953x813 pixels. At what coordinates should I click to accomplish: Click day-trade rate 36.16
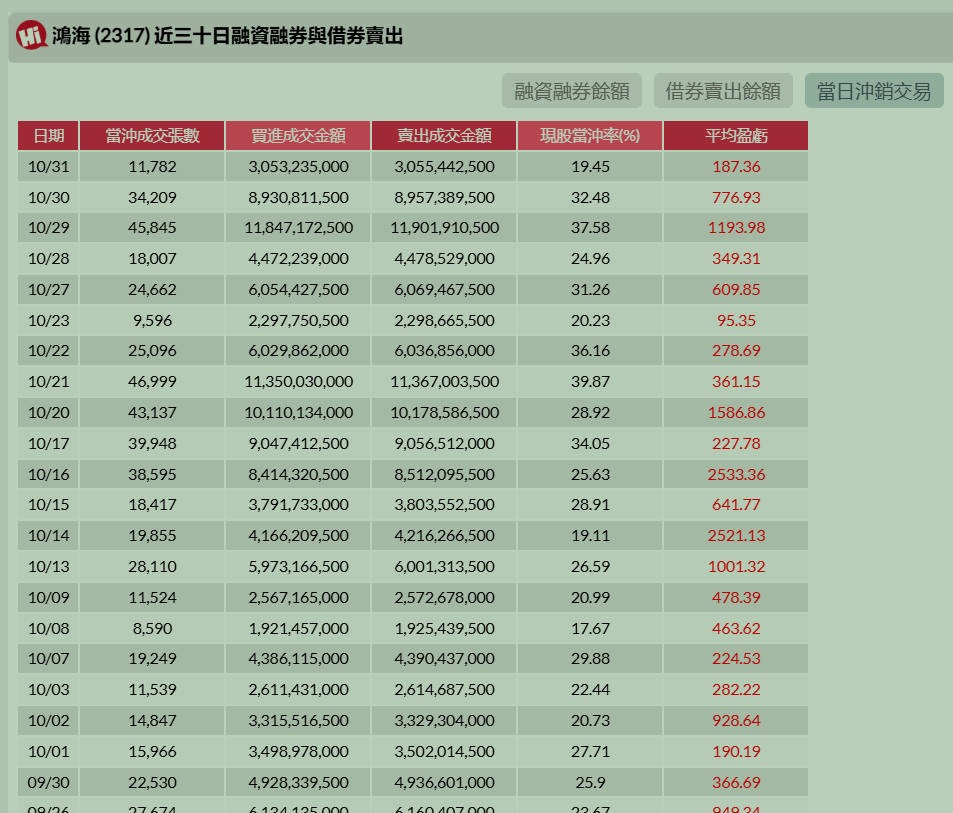[x=590, y=351]
